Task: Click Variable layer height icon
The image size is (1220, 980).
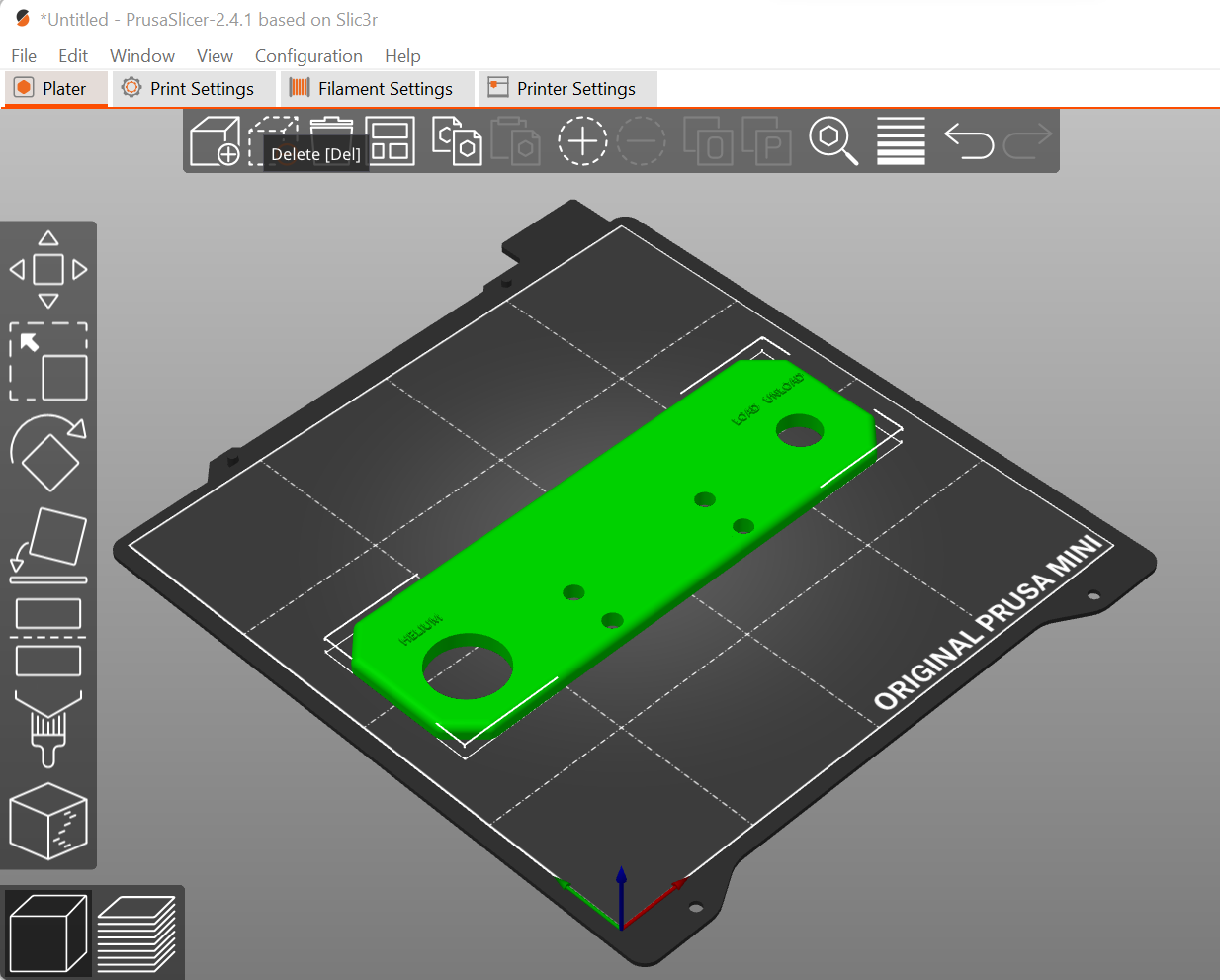Action: tap(901, 140)
